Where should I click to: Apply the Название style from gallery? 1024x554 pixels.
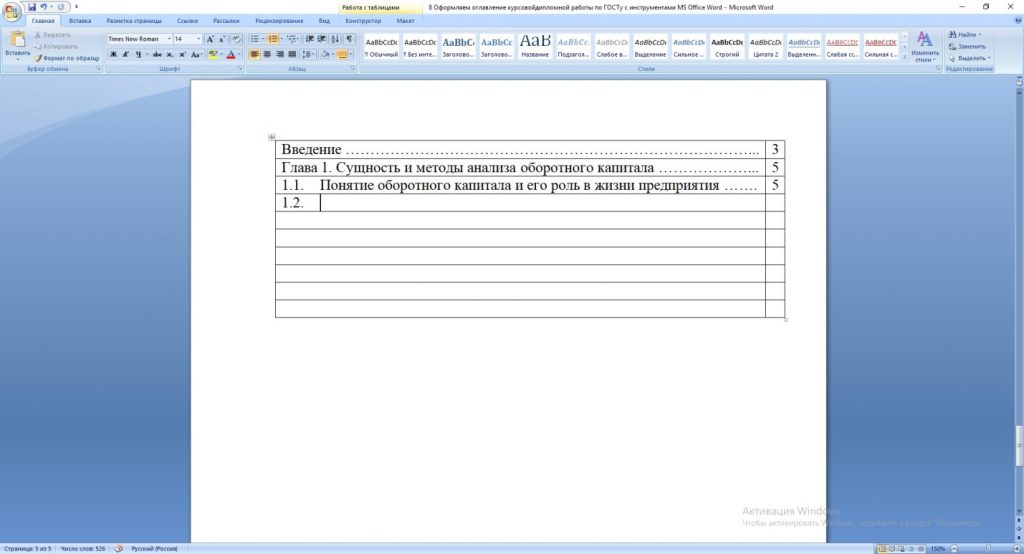coord(535,46)
